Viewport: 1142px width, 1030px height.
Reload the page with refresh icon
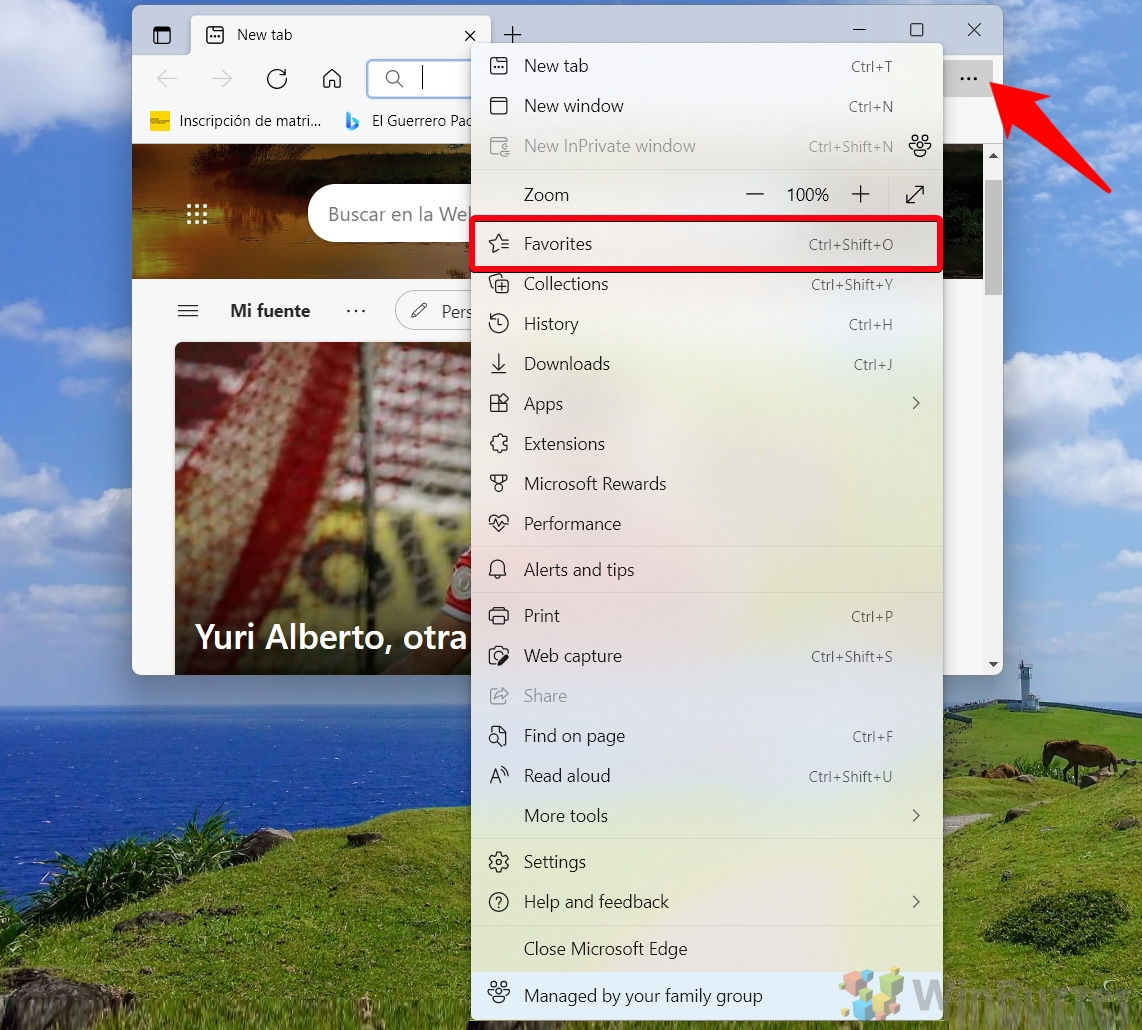(277, 78)
